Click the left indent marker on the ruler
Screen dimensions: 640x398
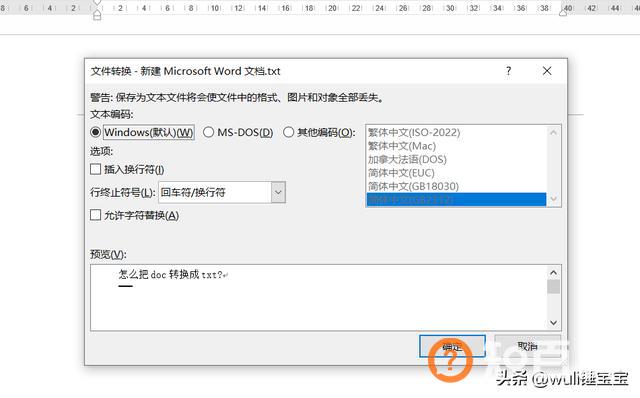pyautogui.click(x=97, y=16)
